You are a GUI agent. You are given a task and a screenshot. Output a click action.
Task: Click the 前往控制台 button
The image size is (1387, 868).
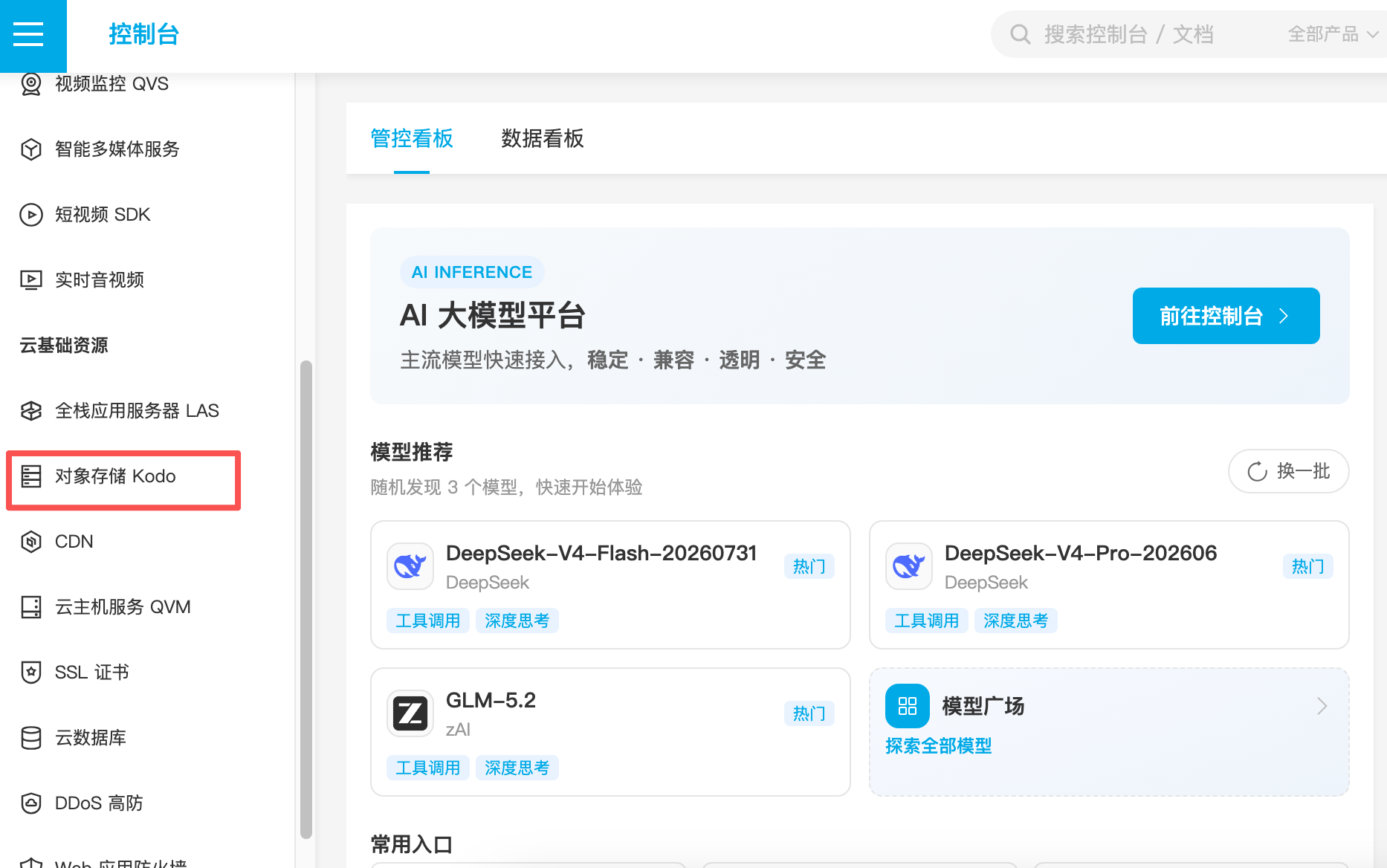click(x=1226, y=316)
